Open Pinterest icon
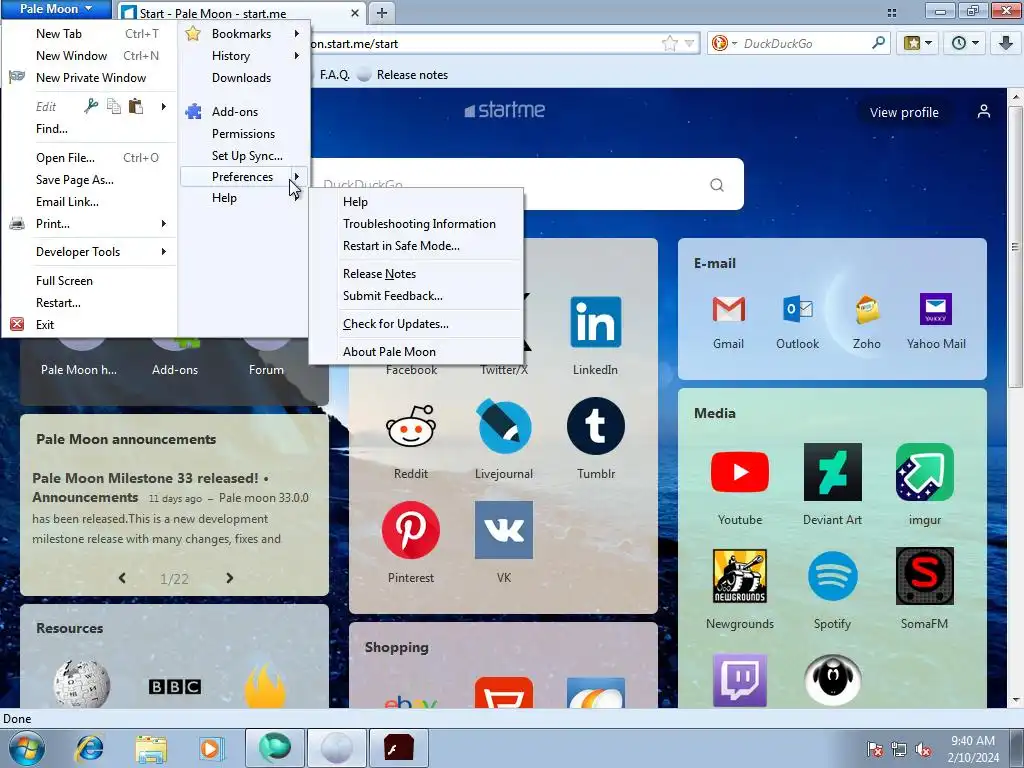The image size is (1024, 768). click(411, 530)
